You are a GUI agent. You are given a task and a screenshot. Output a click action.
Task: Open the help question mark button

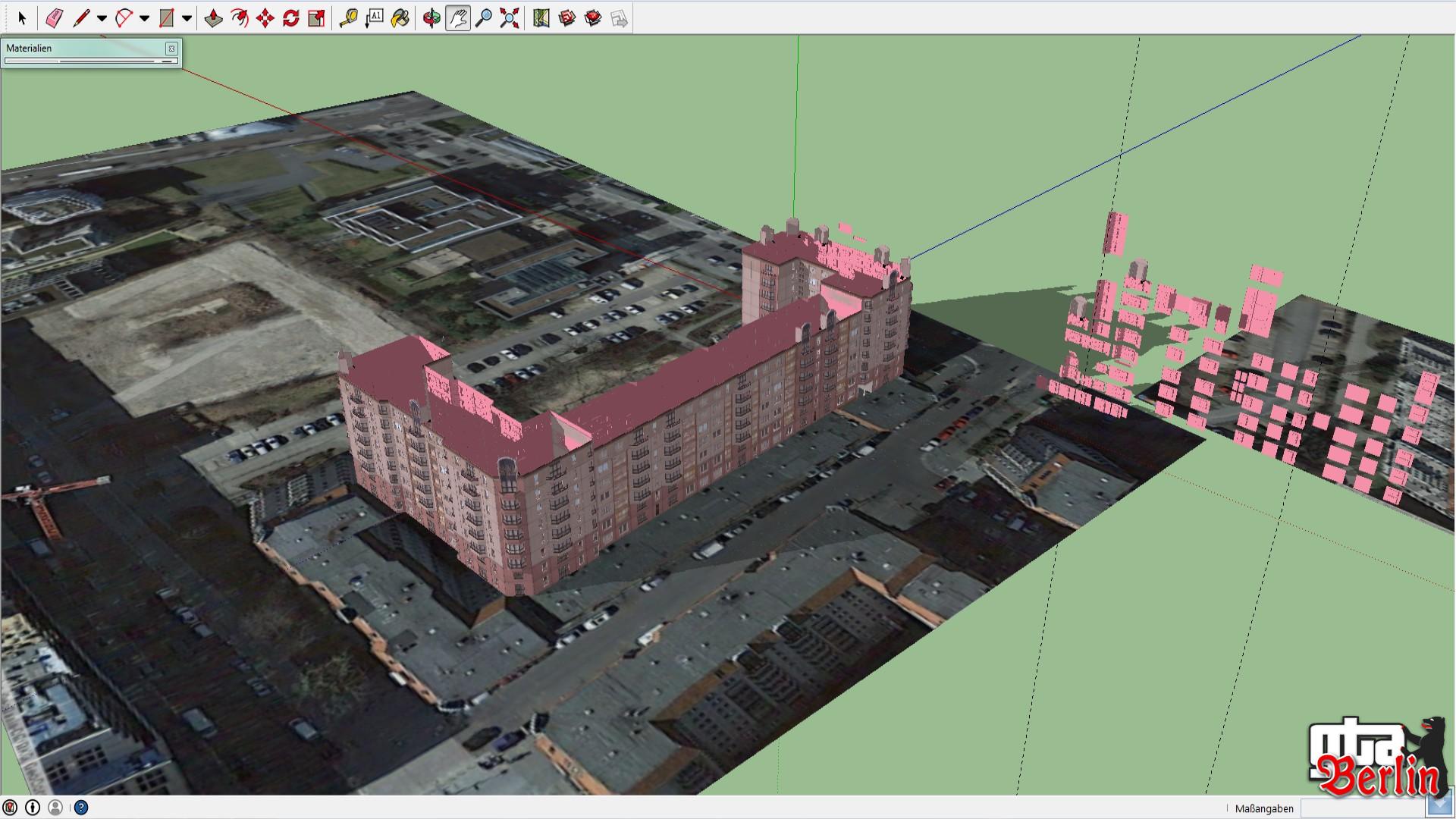81,808
